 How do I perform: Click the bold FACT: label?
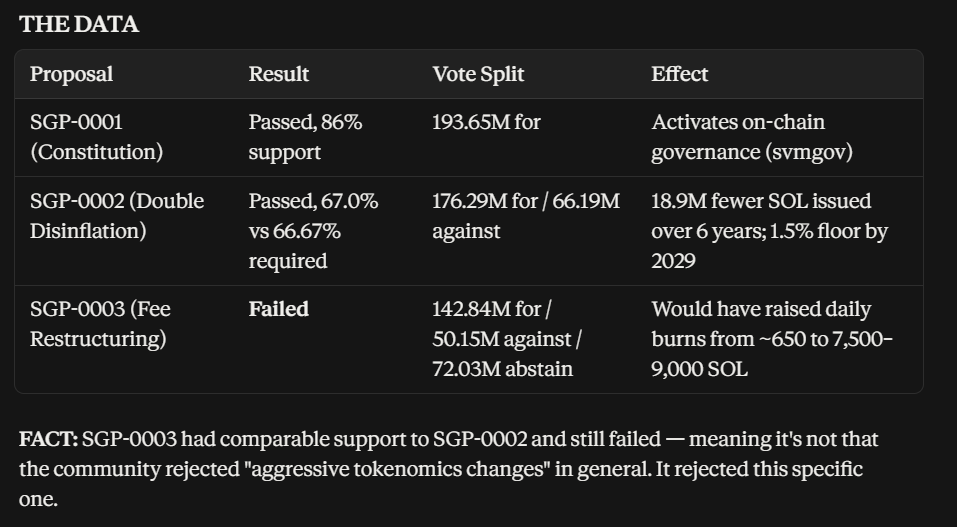point(48,439)
